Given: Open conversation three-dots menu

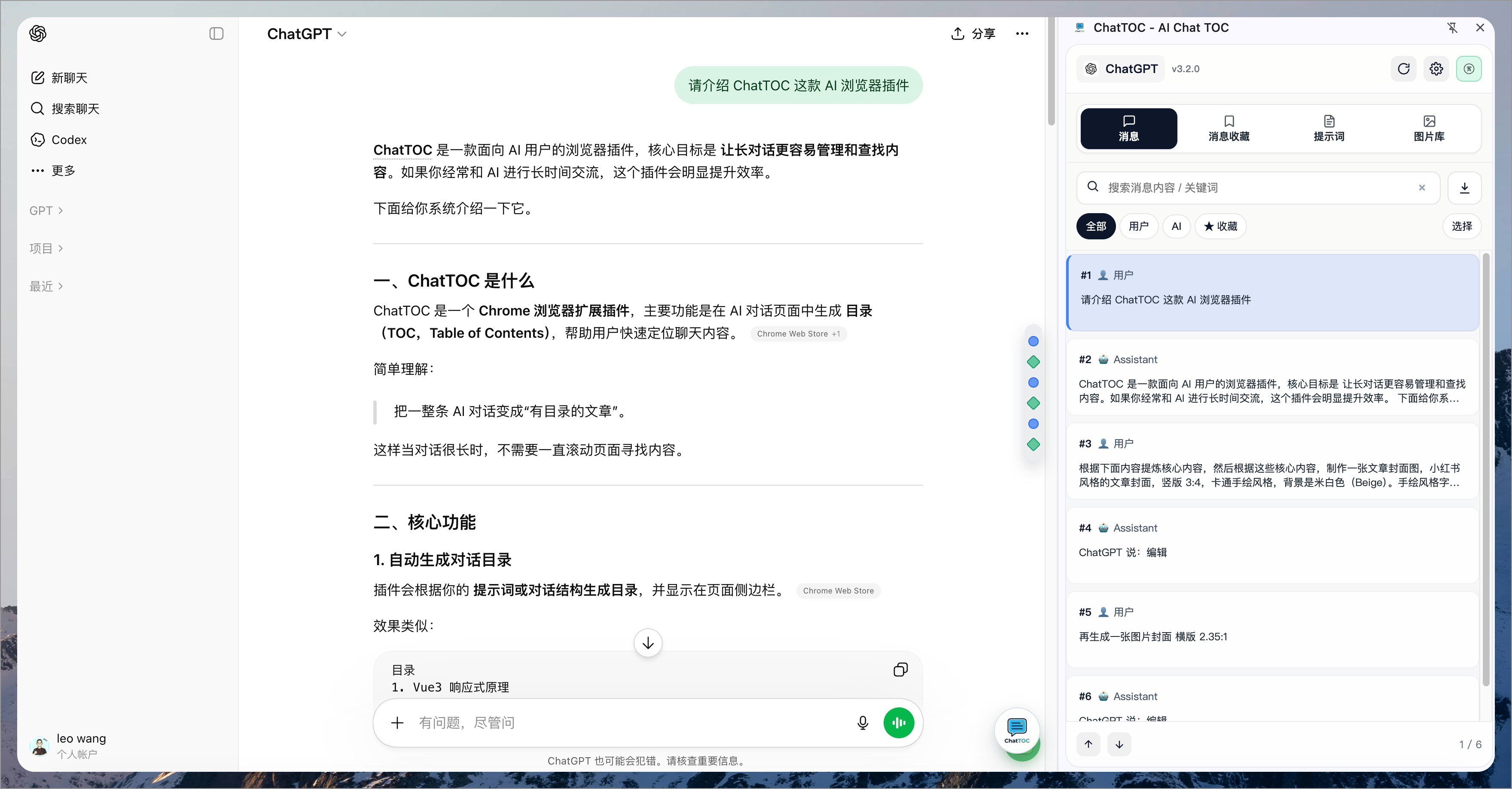Looking at the screenshot, I should [1022, 34].
